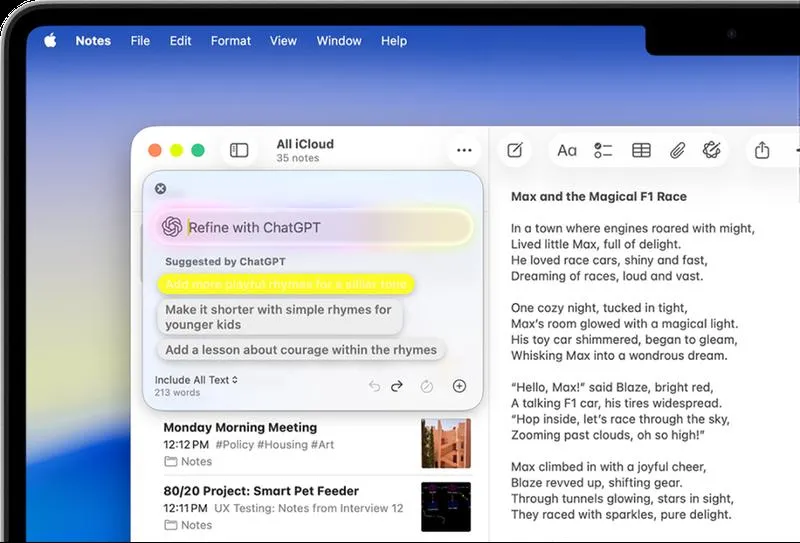This screenshot has height=543, width=800.
Task: Expand the Include All Text selector
Action: tap(196, 380)
